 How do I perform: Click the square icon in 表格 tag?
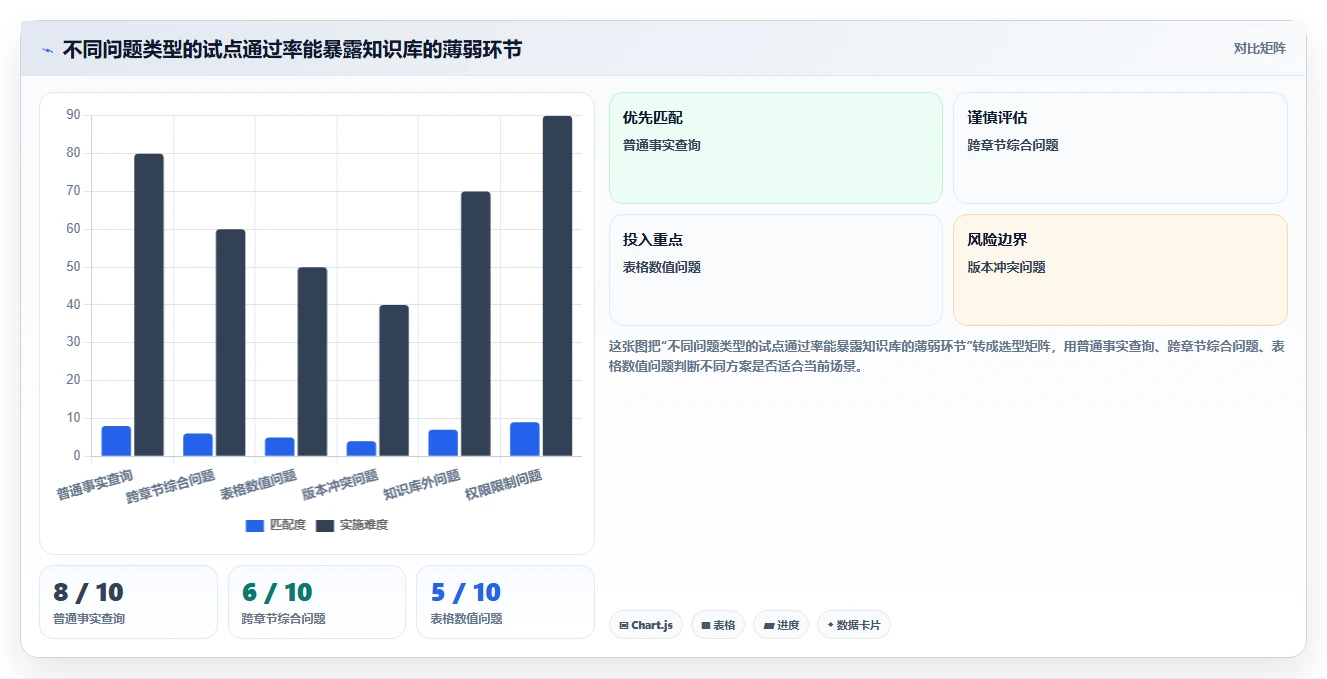tap(706, 626)
